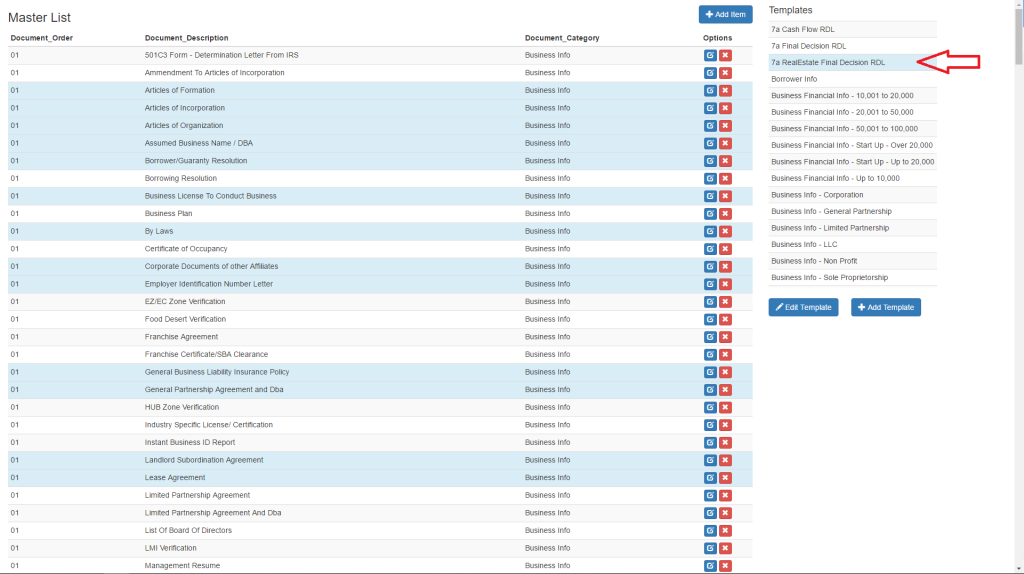Edit the Lease Agreement row
Viewport: 1024px width, 574px height.
pos(710,479)
